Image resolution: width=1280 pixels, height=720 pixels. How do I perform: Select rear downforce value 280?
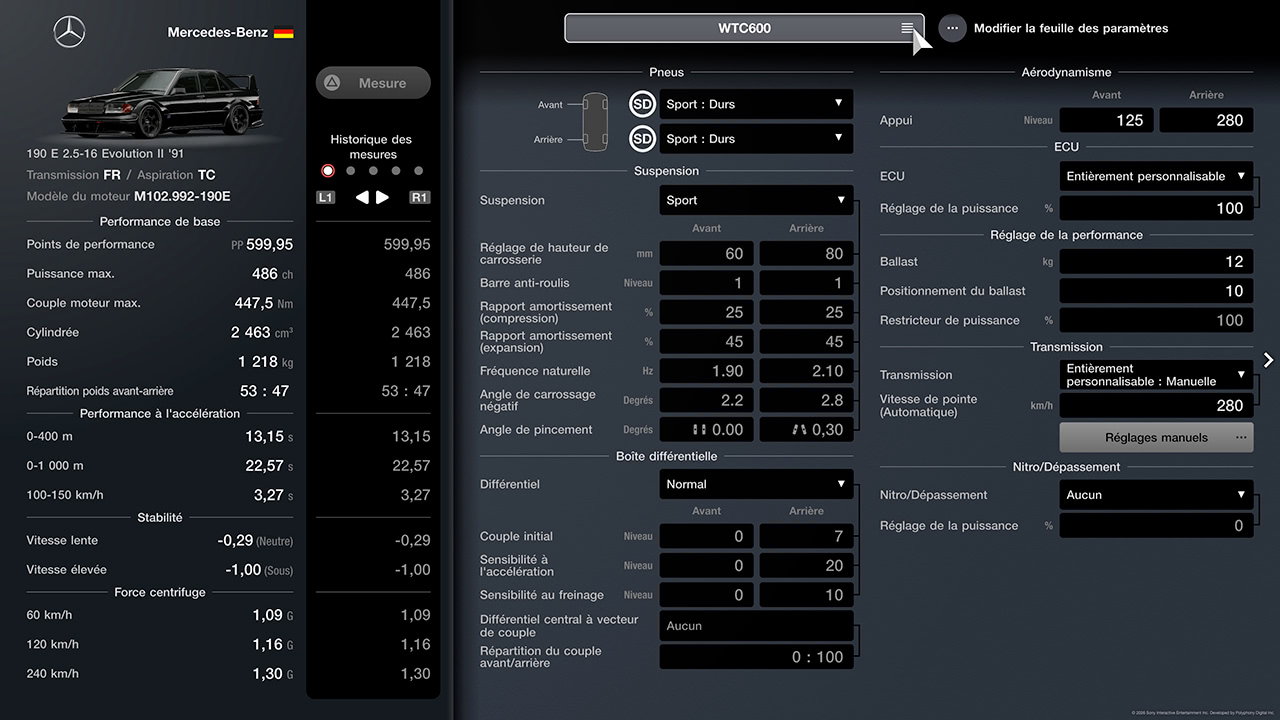[x=1207, y=120]
